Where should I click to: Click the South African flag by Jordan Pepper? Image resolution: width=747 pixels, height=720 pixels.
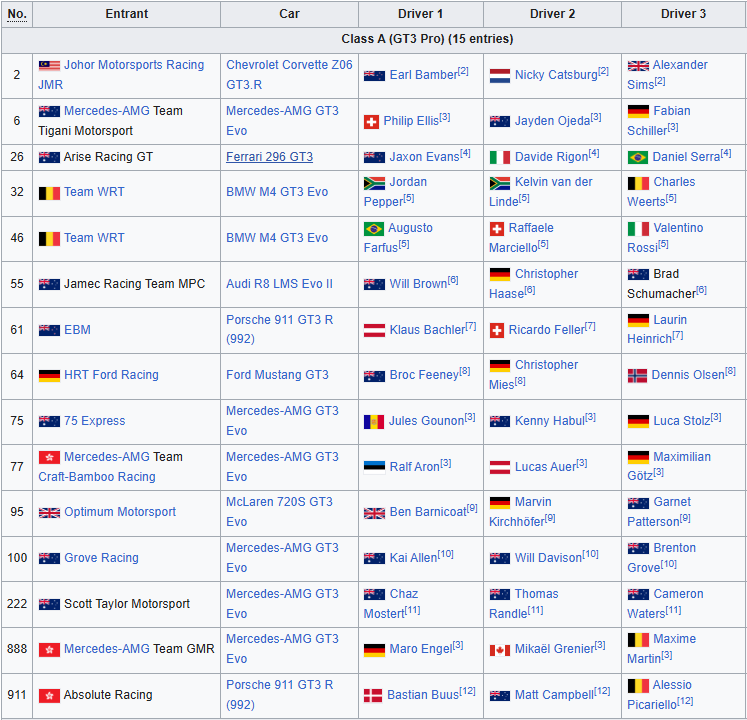point(374,183)
